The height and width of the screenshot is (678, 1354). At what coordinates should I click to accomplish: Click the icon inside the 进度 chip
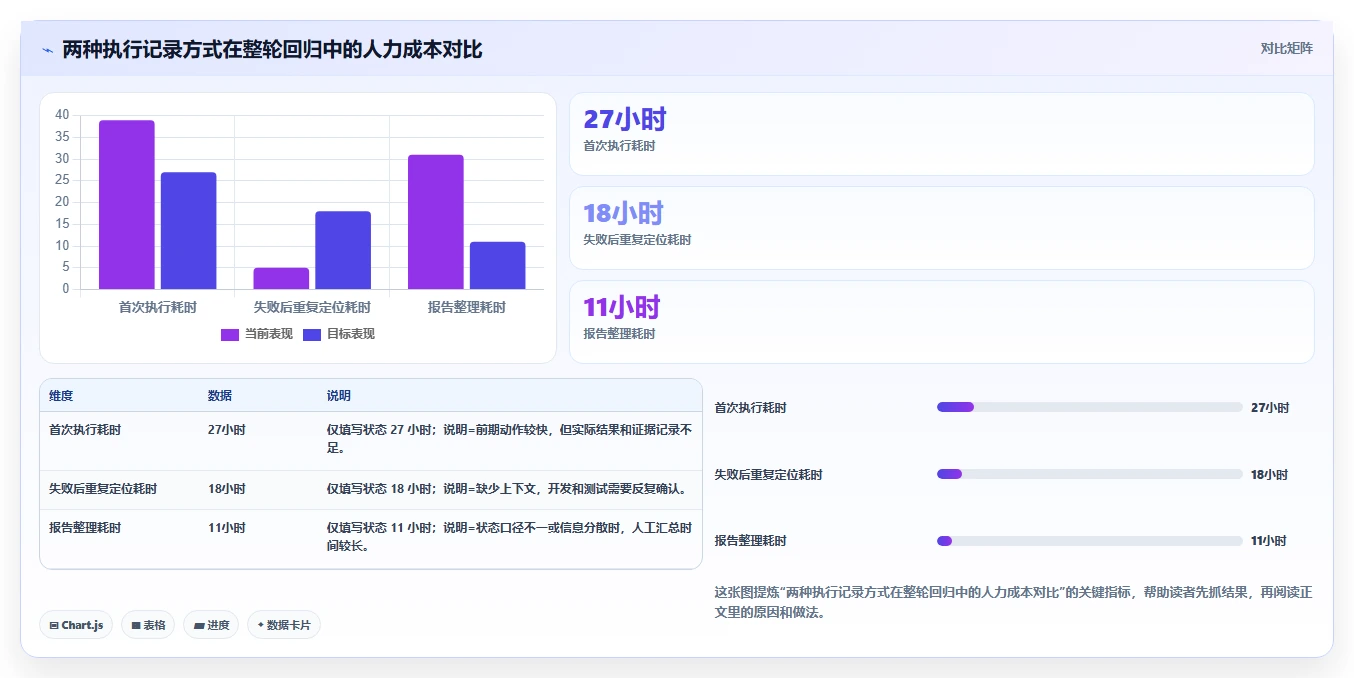point(199,626)
